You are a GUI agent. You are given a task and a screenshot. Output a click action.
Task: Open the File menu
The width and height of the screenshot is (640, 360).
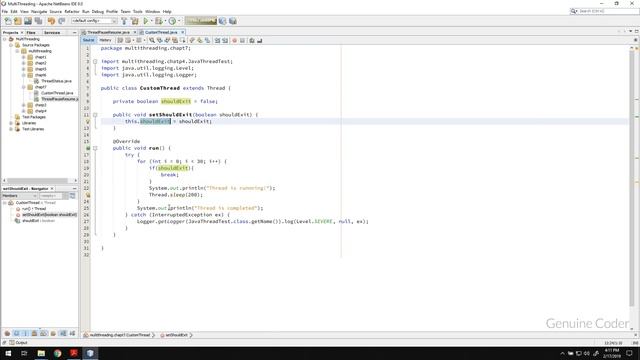(x=4, y=11)
